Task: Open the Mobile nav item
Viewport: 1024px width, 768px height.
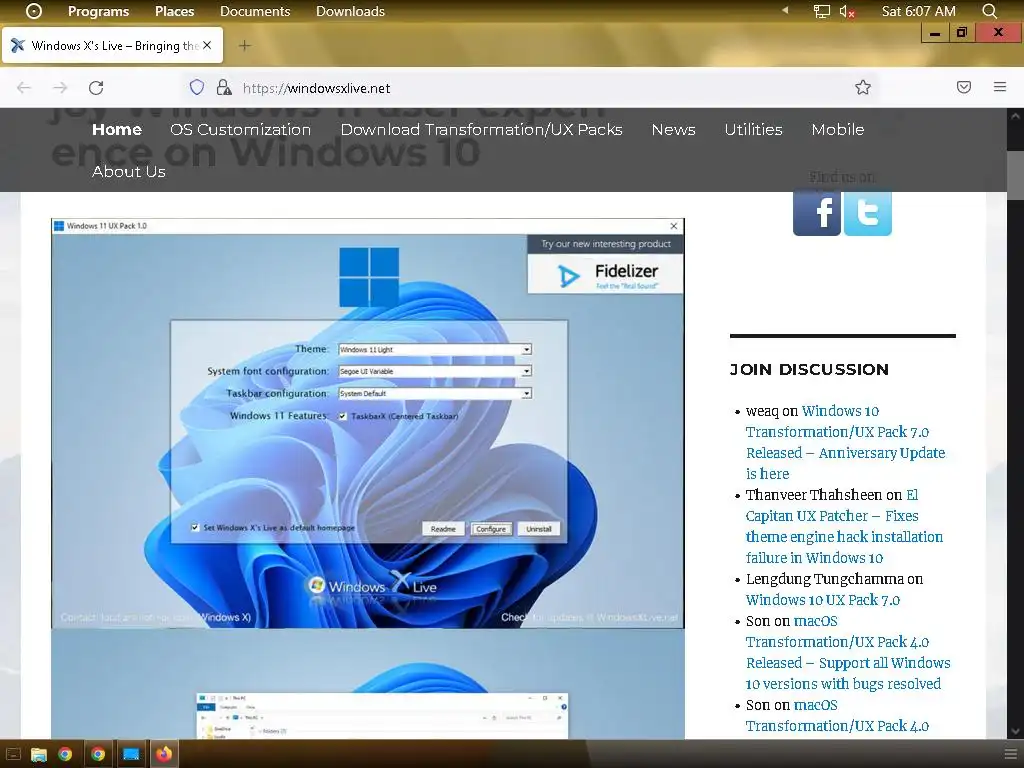Action: pyautogui.click(x=838, y=129)
